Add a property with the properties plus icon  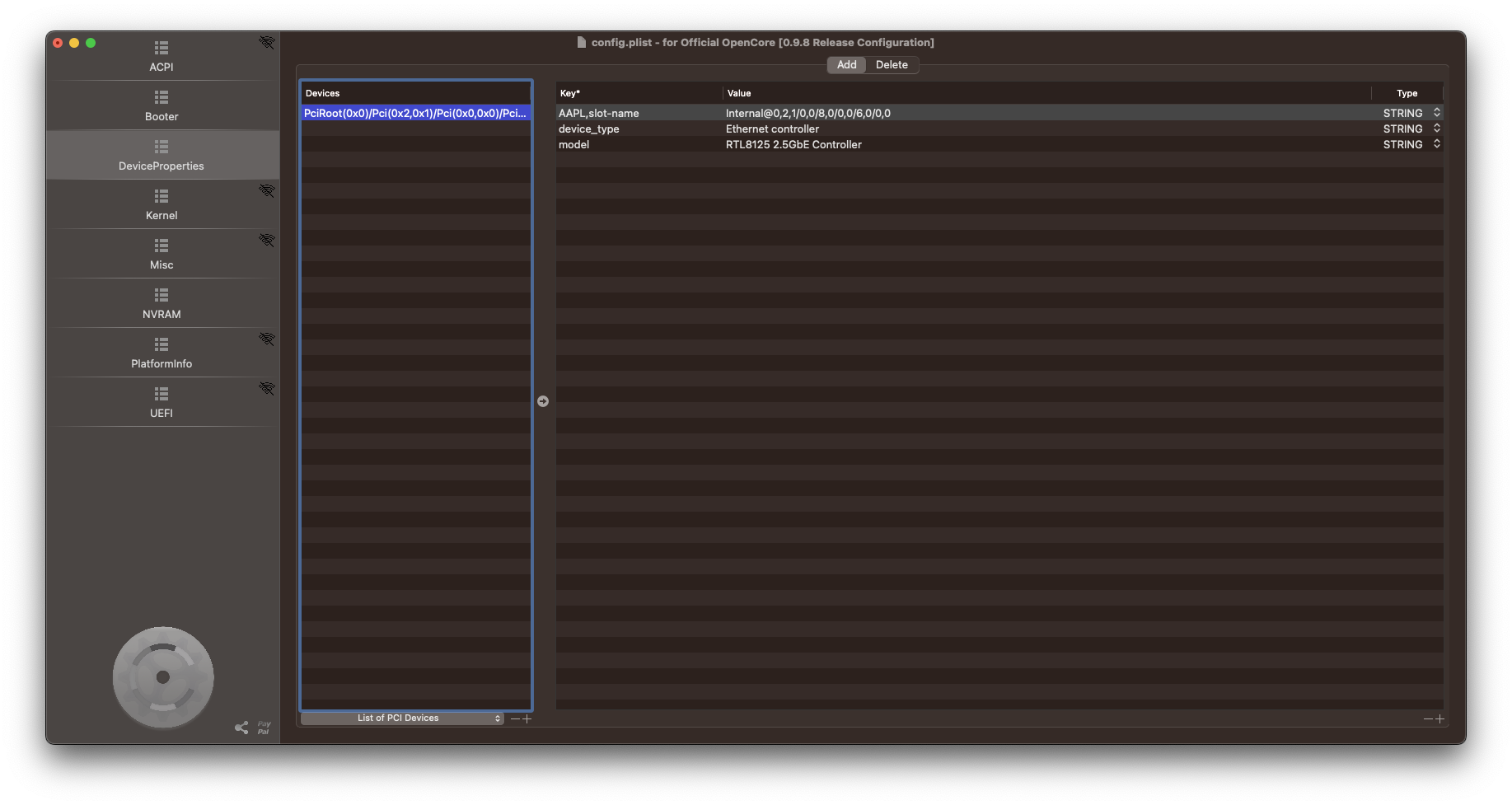tap(1439, 718)
